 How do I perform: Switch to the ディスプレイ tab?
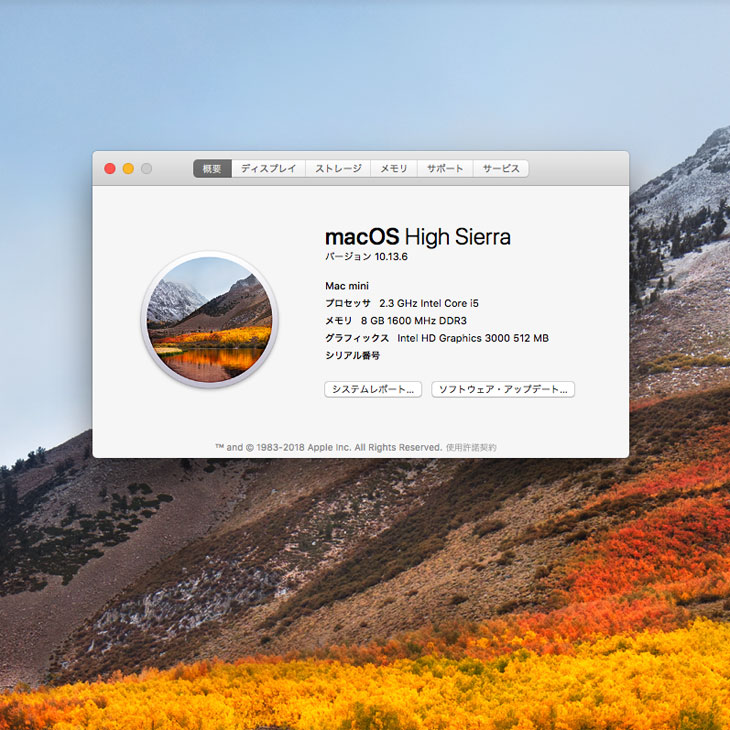[x=268, y=169]
